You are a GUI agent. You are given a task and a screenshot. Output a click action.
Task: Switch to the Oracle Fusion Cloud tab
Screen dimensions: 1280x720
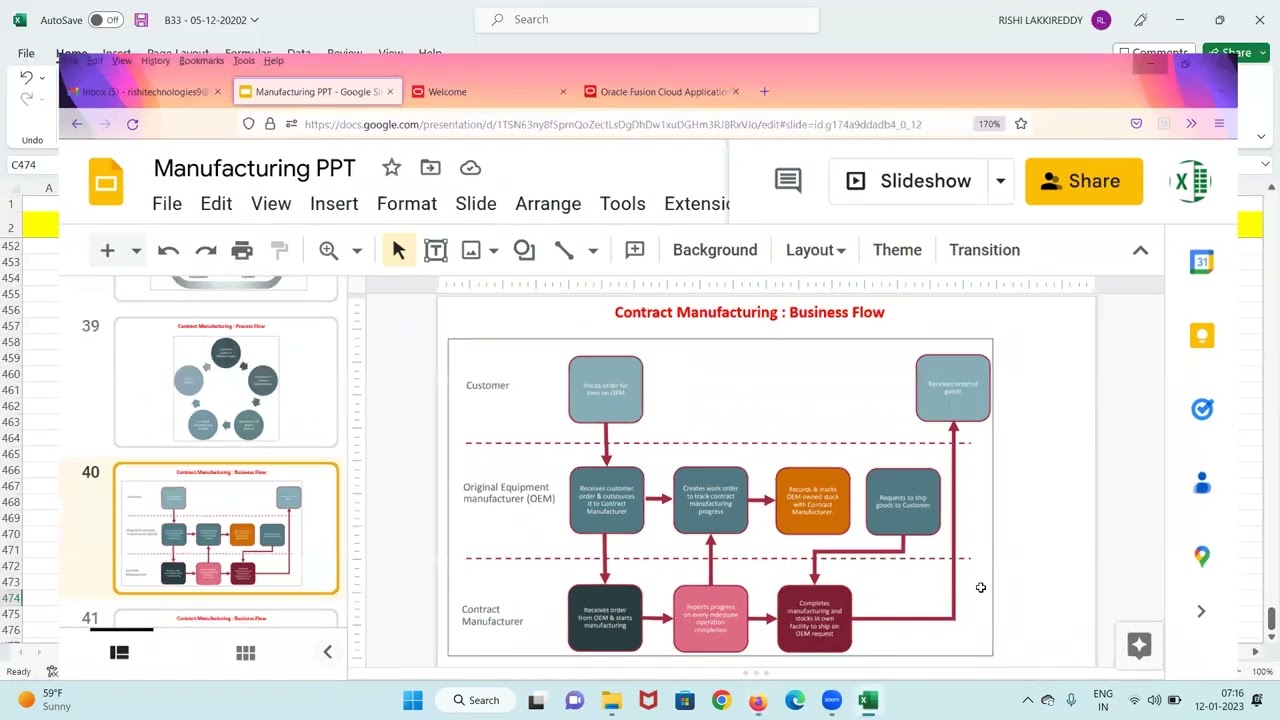pos(663,92)
